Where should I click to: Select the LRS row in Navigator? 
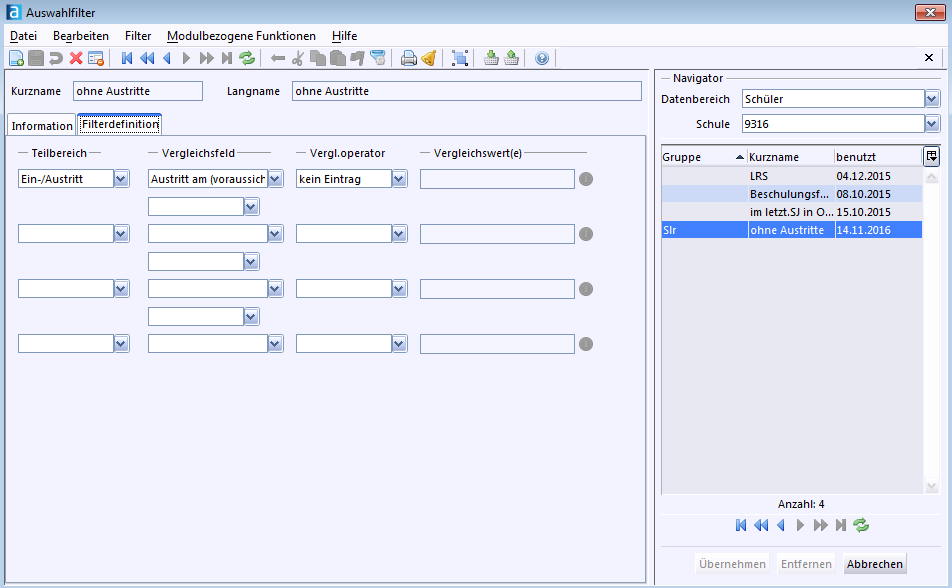[x=792, y=176]
